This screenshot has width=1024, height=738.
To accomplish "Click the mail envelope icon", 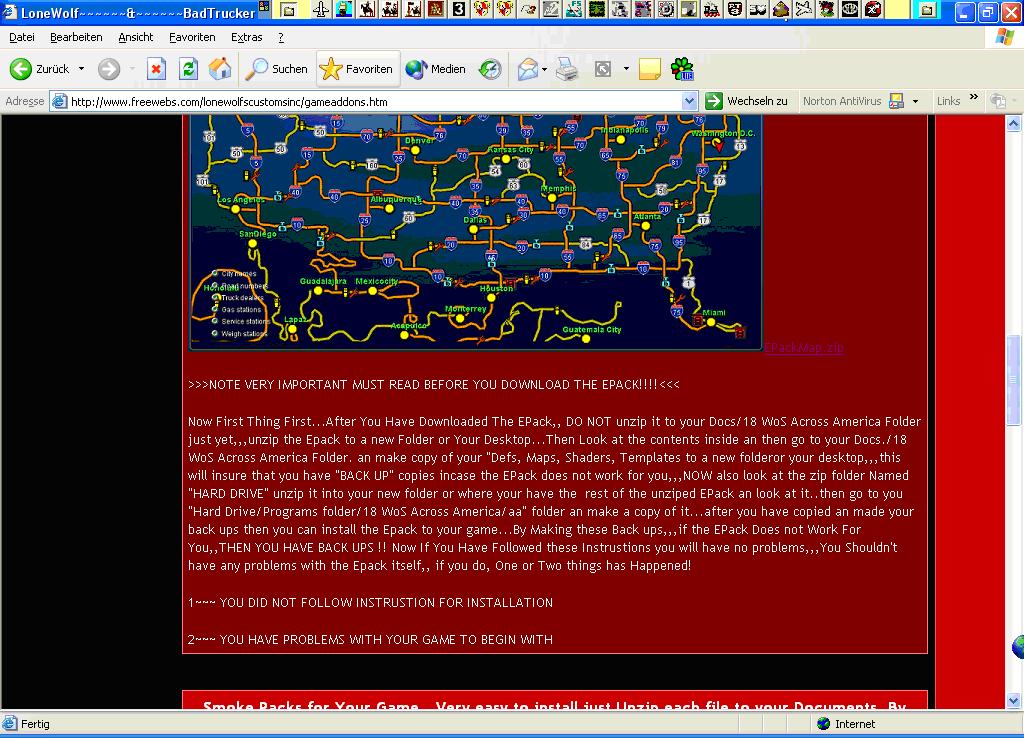I will tap(526, 69).
